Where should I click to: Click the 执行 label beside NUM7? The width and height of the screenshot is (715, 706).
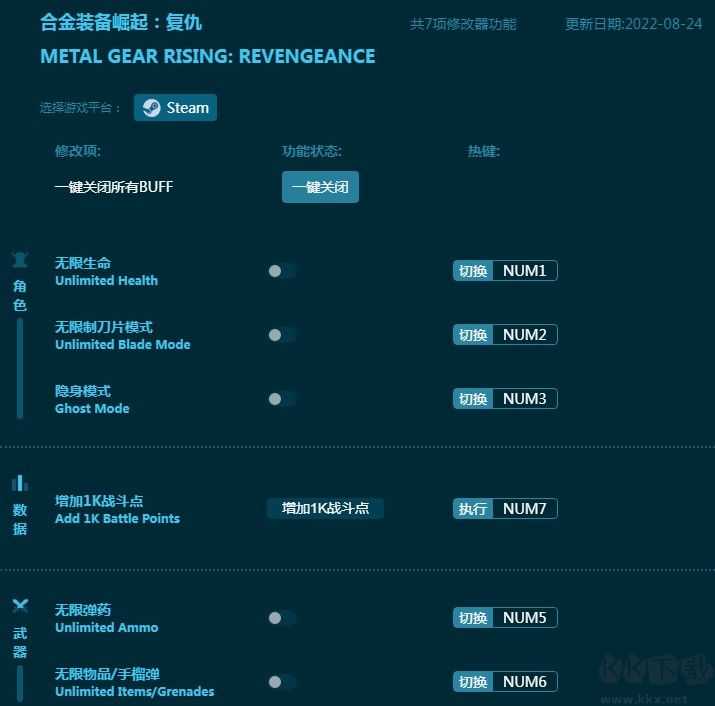473,509
